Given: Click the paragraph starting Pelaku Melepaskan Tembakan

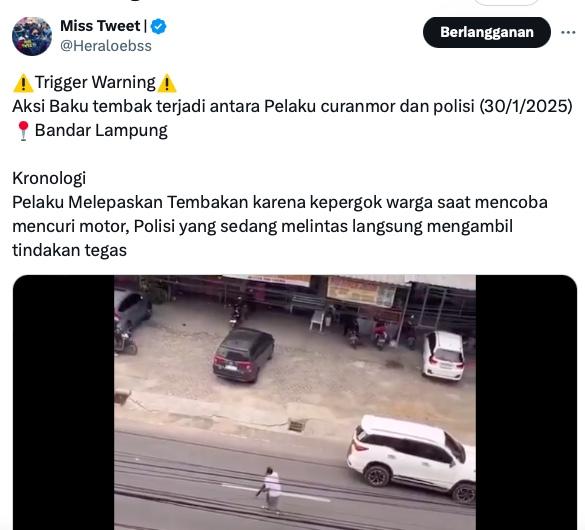Looking at the screenshot, I should (x=280, y=226).
